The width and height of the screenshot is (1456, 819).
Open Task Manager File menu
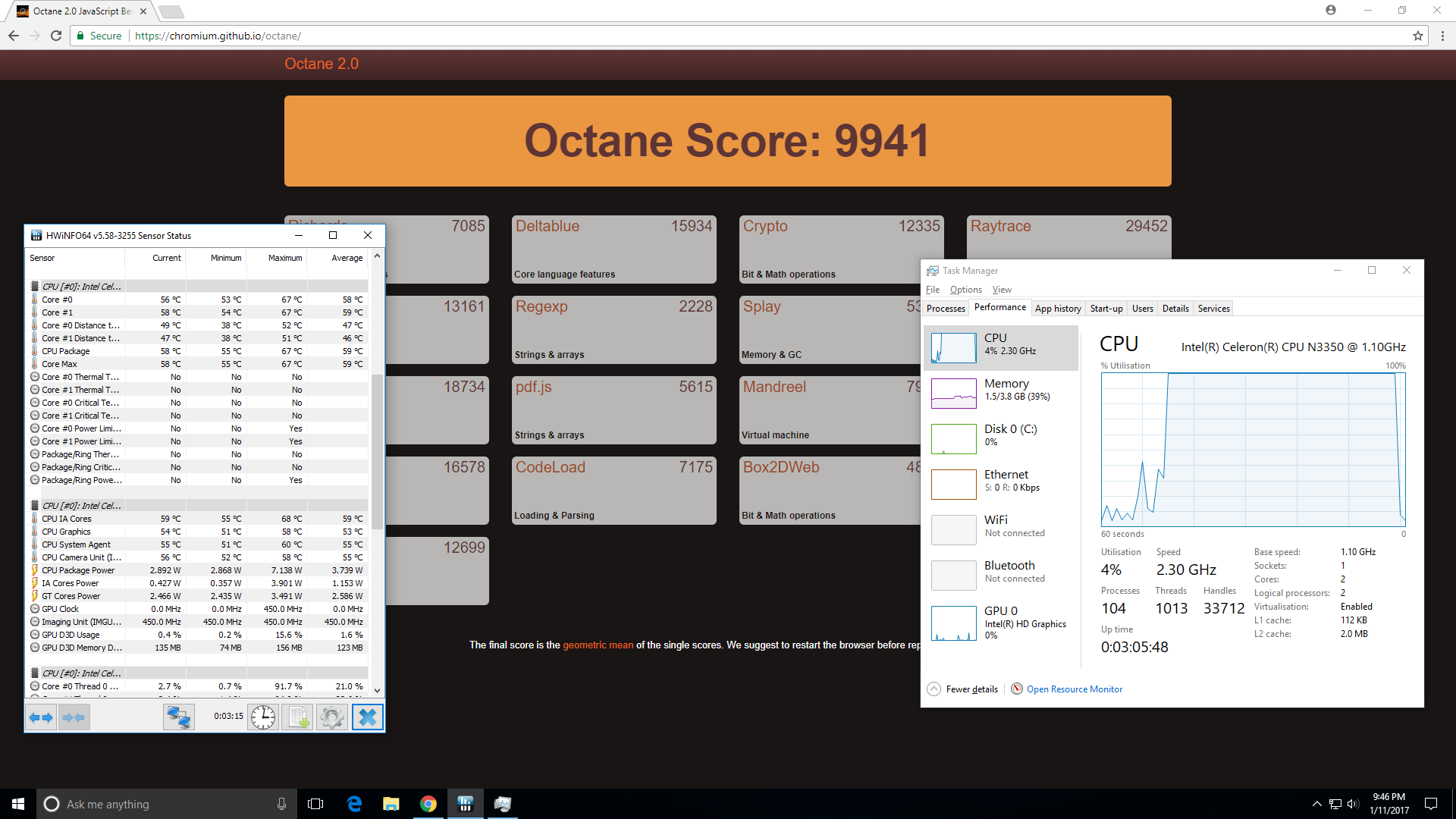click(x=933, y=290)
